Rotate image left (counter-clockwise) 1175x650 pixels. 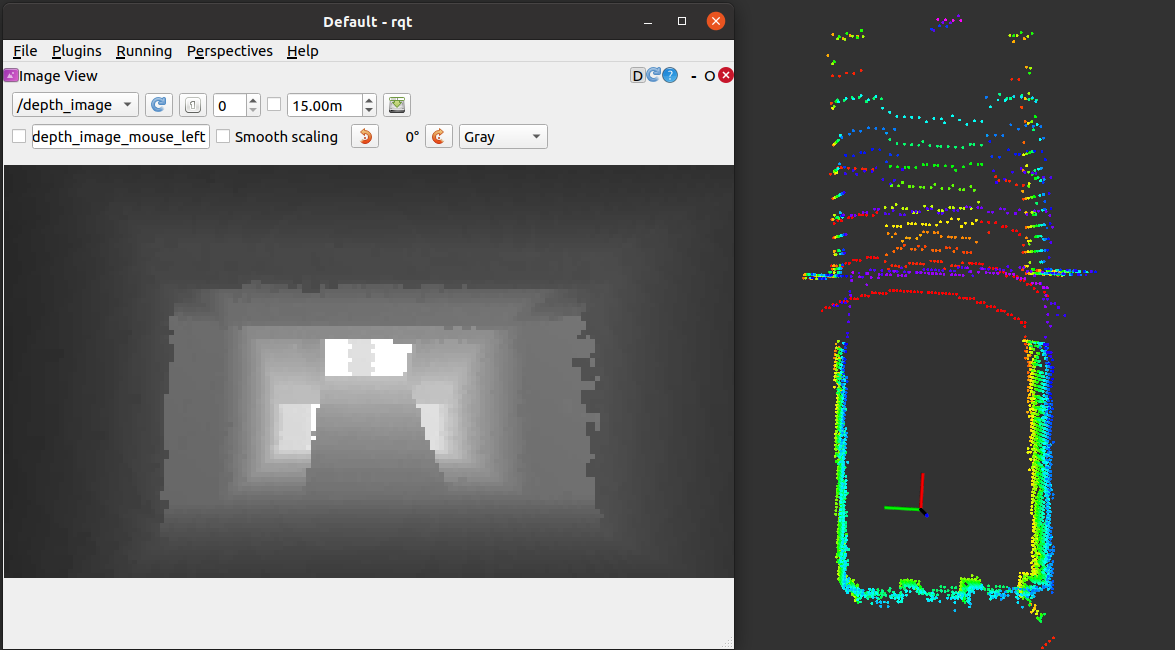click(365, 137)
